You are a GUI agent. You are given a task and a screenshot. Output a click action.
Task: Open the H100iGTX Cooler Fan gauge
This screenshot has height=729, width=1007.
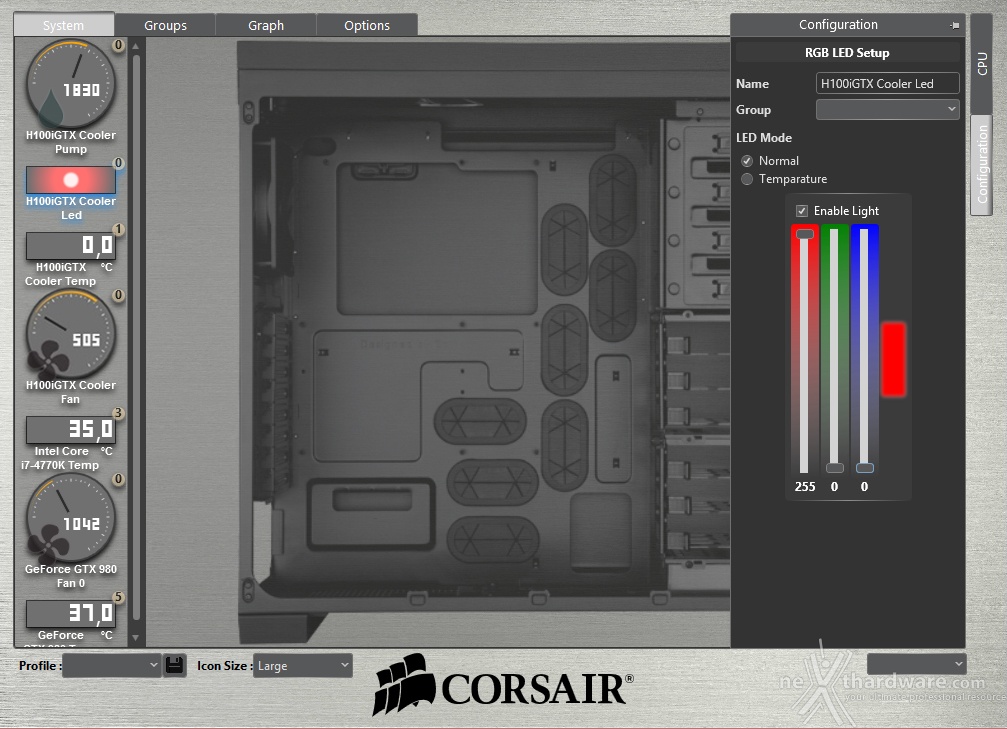coord(71,334)
